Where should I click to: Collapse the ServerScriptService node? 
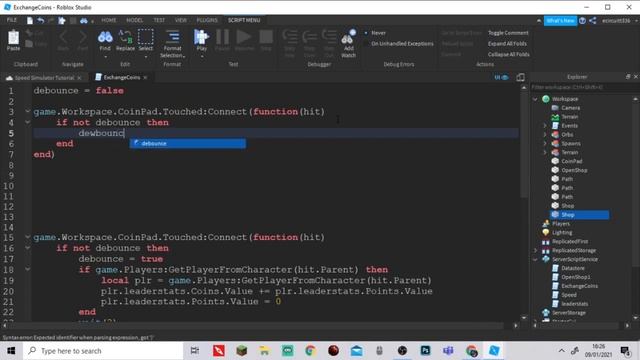coord(536,259)
